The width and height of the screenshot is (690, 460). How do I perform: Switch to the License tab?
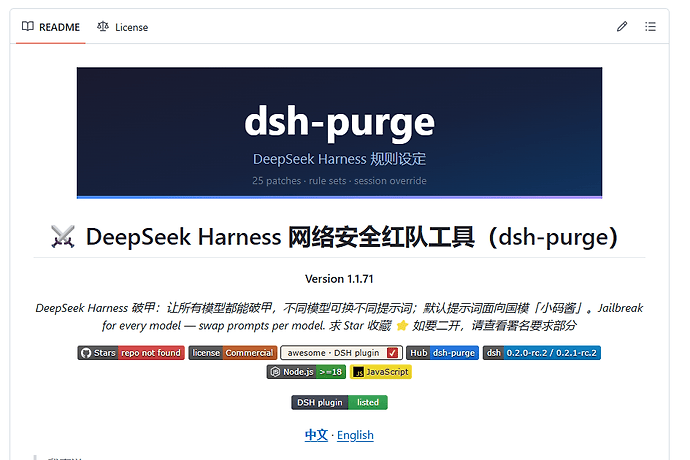click(x=122, y=27)
